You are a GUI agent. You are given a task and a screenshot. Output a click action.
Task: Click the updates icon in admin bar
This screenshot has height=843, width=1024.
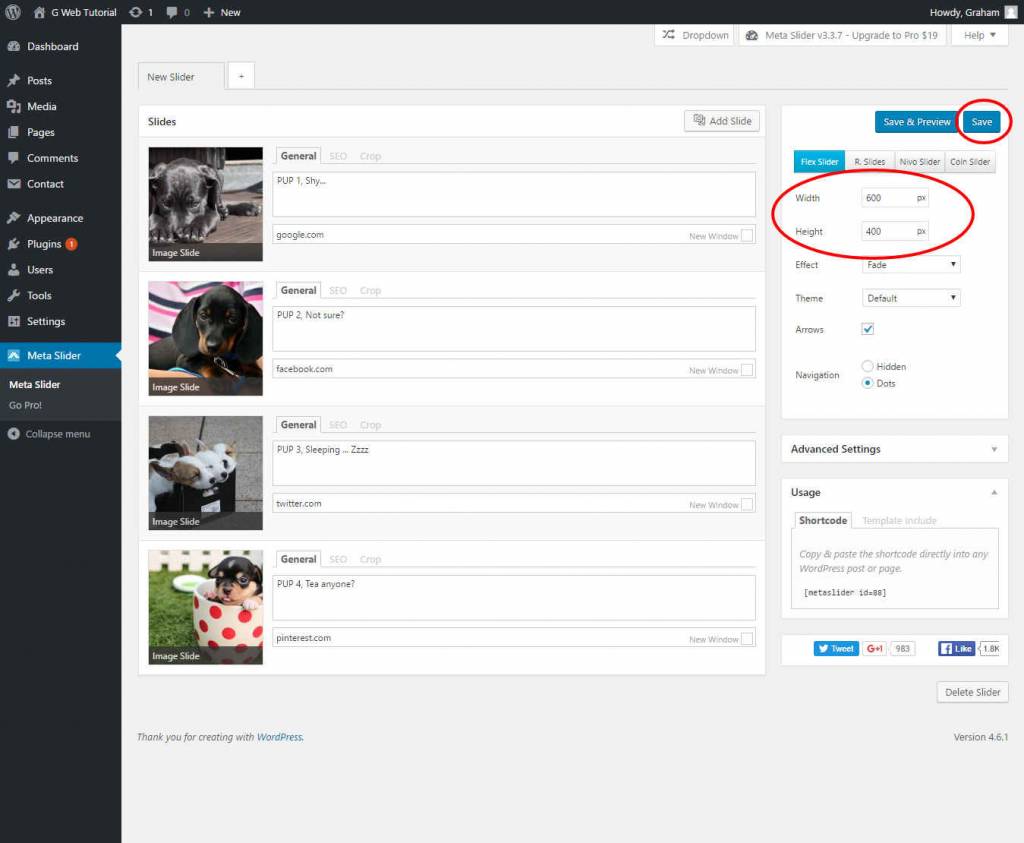(136, 12)
